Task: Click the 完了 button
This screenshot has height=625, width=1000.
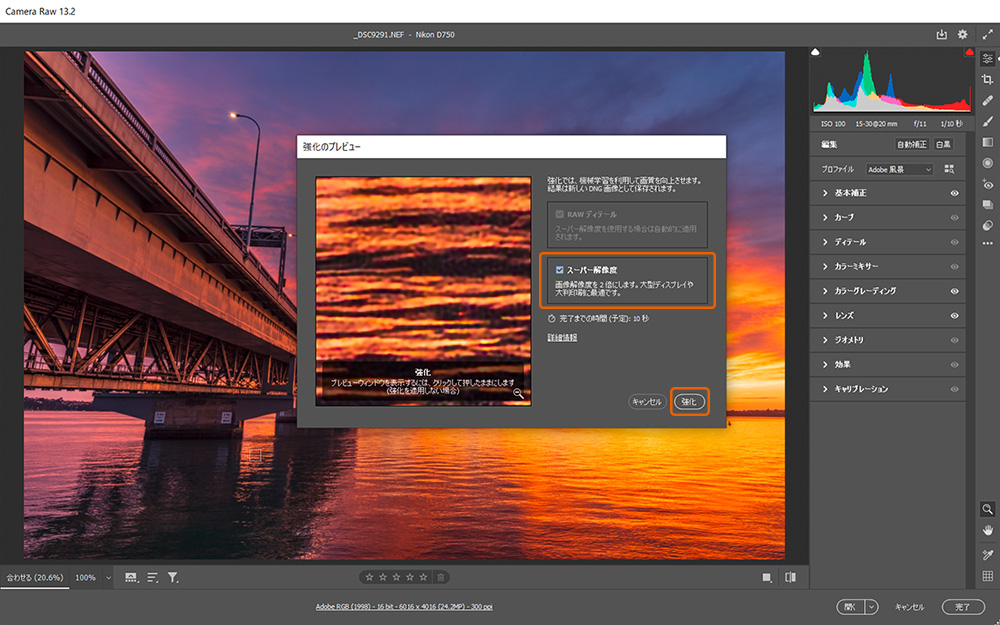Action: point(963,607)
